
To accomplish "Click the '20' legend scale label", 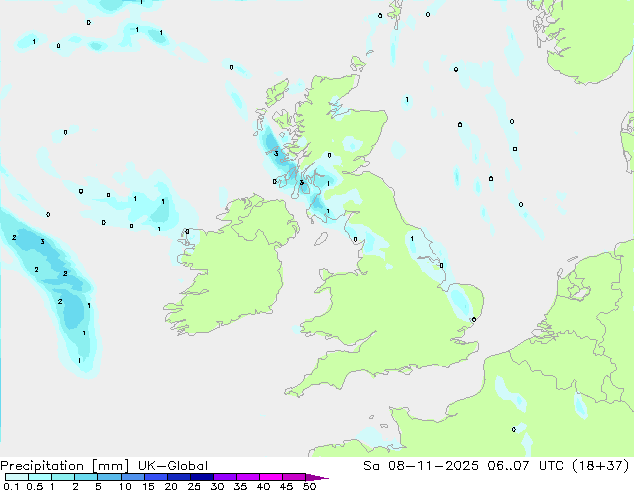I will (x=171, y=486).
